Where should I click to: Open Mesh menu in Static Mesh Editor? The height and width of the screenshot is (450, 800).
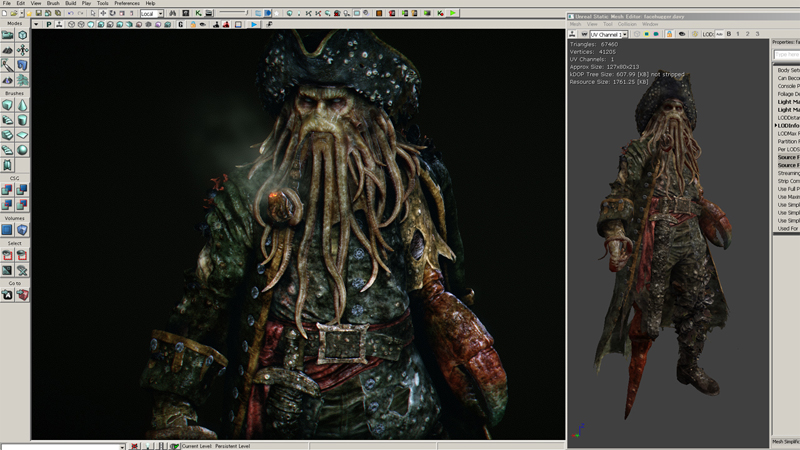coord(575,24)
